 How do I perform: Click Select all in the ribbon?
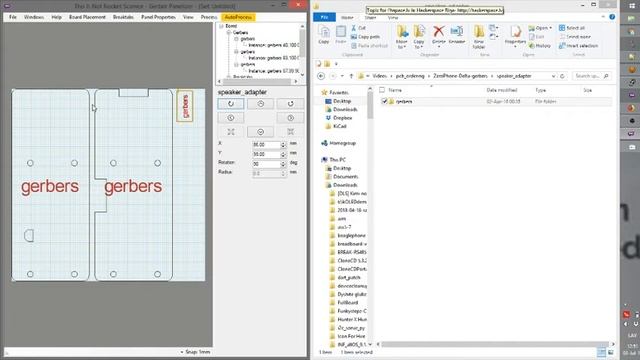[572, 28]
